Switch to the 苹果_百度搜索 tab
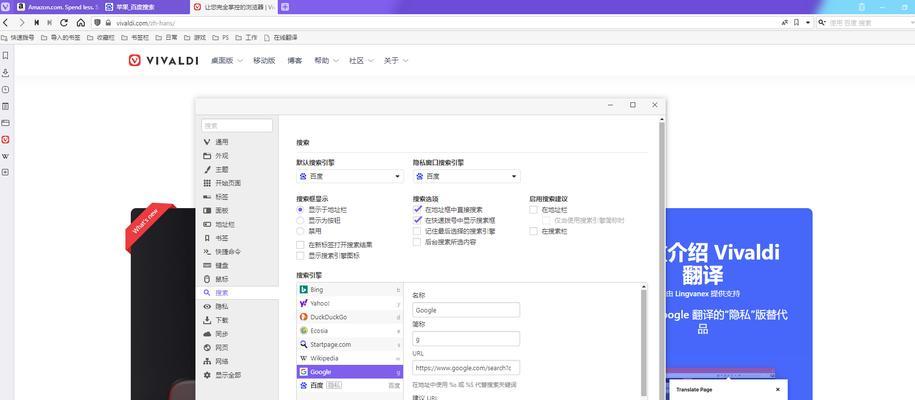This screenshot has width=915, height=400. tap(145, 7)
